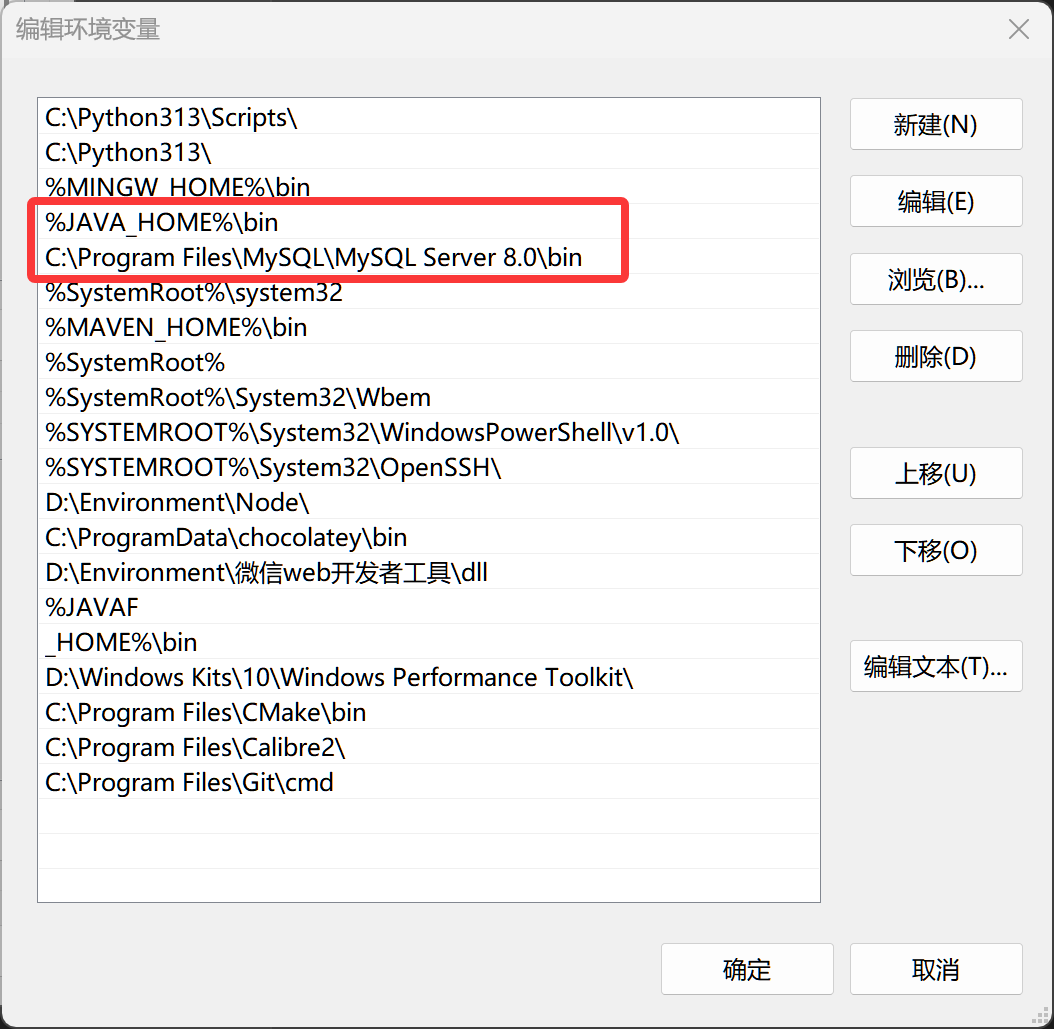
Task: Select the C:\Python313\Scripts\ entry
Action: (x=429, y=117)
